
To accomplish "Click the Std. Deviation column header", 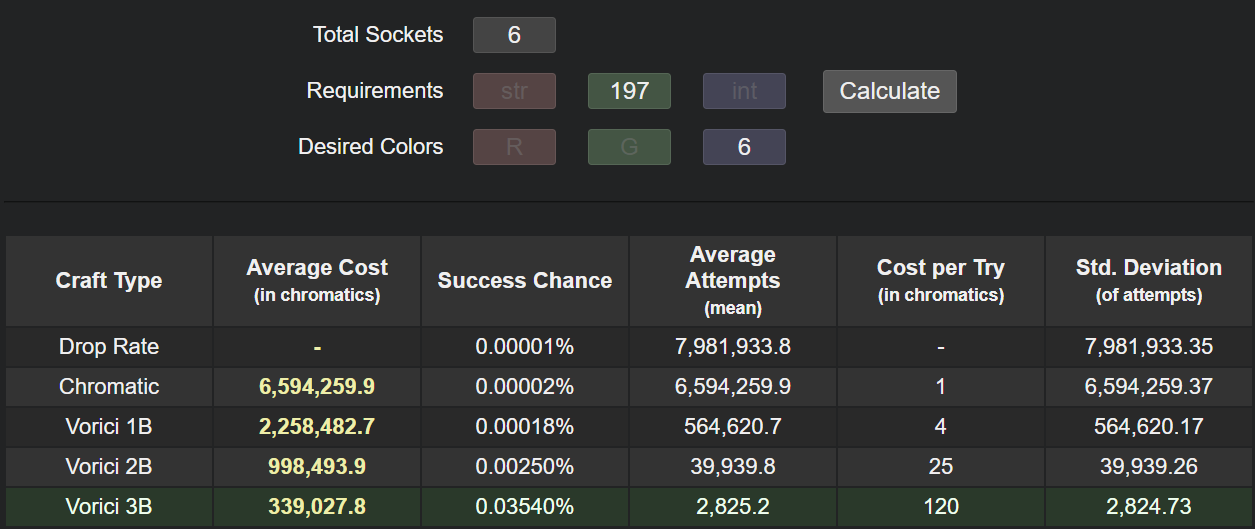I will 1149,281.
